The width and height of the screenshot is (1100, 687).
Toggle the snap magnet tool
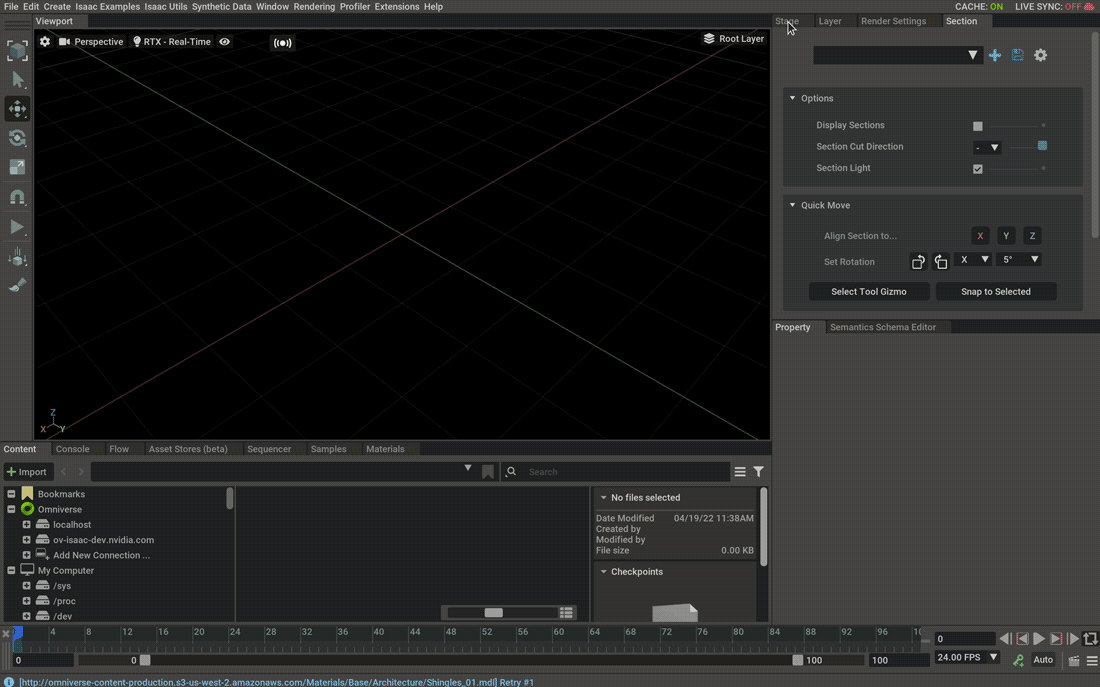pos(18,197)
